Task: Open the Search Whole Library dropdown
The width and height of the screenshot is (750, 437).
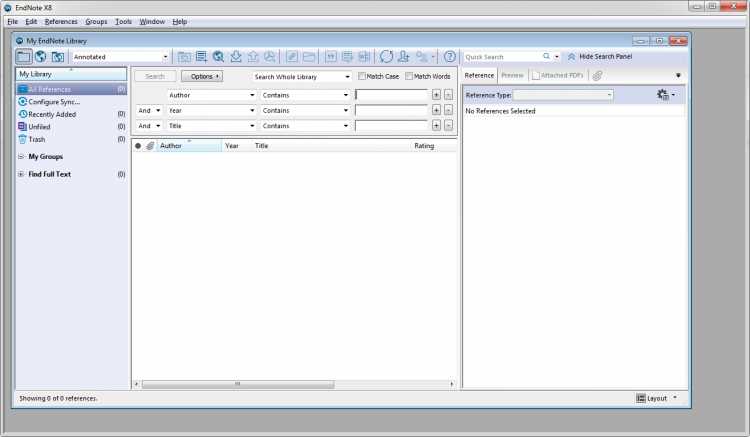Action: coord(347,76)
